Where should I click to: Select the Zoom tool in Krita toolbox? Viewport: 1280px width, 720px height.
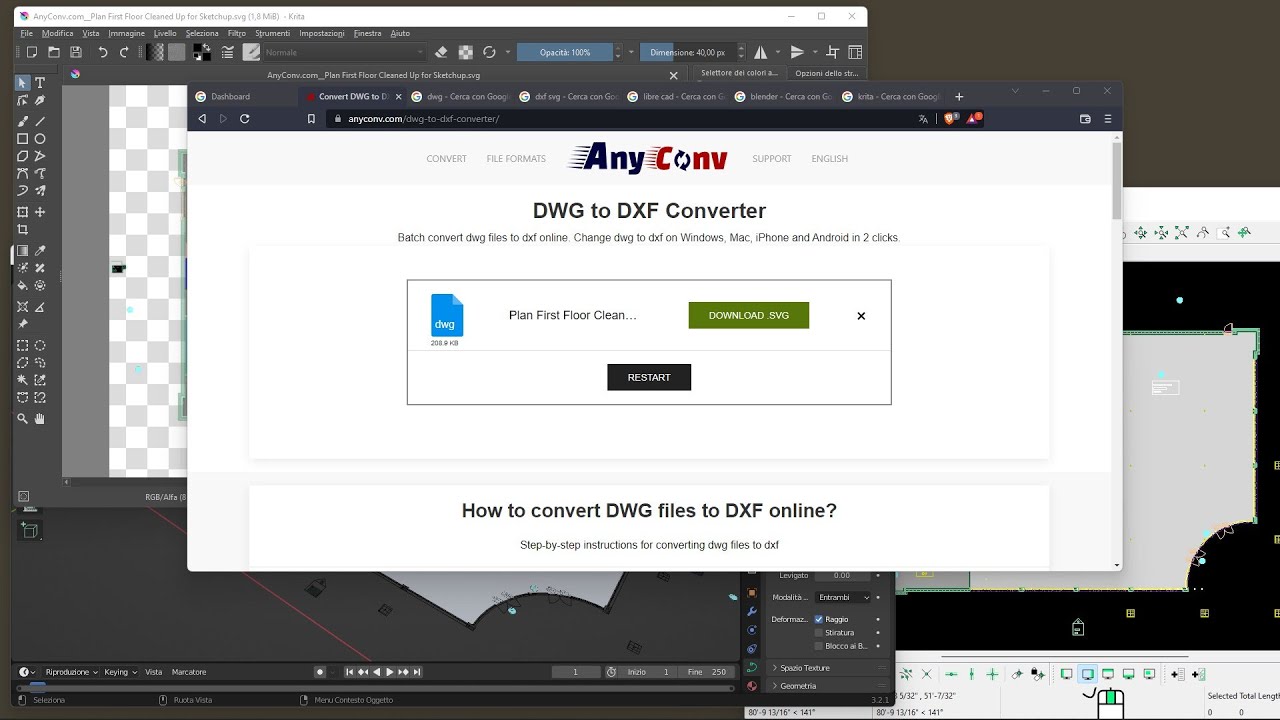coord(23,418)
